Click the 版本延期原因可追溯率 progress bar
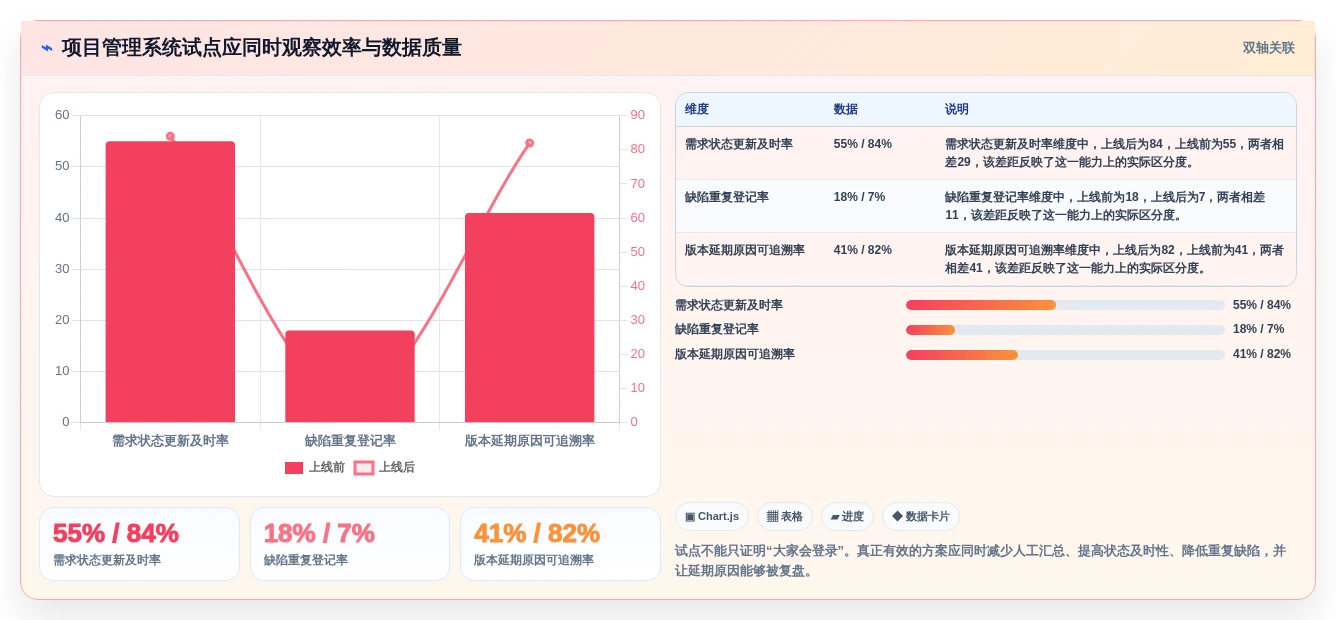Screen dimensions: 1336x620 1065,354
